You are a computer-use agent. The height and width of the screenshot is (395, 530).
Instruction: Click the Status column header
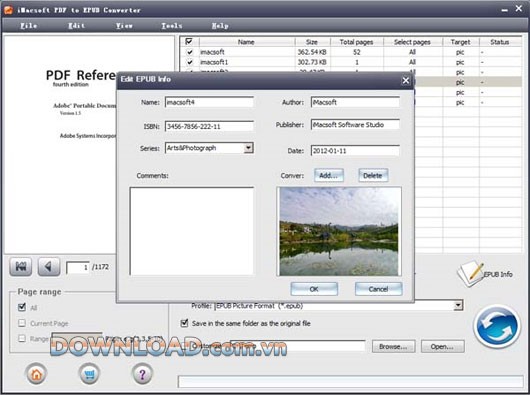pyautogui.click(x=500, y=42)
